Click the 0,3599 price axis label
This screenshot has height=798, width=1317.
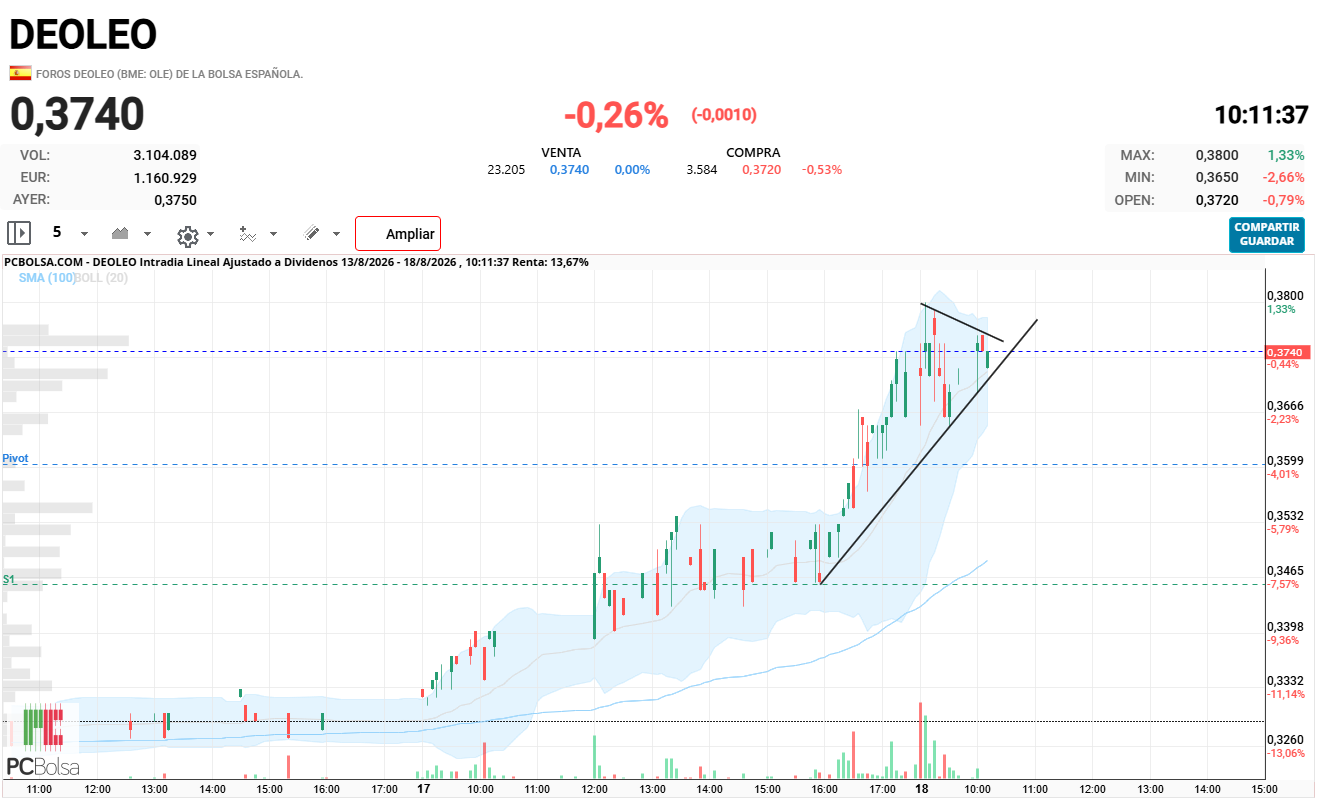1285,460
